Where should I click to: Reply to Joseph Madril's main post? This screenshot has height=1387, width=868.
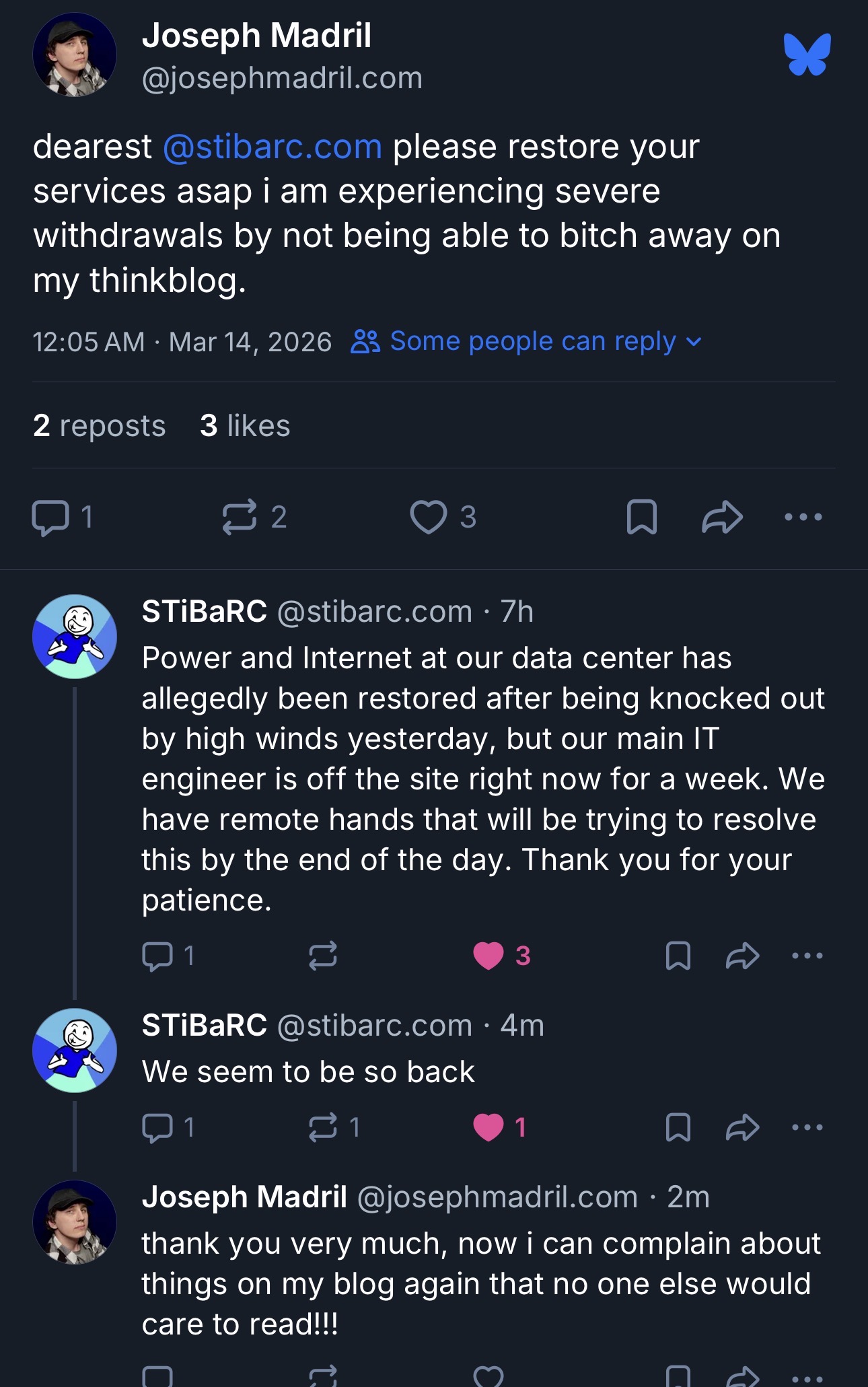click(x=50, y=517)
